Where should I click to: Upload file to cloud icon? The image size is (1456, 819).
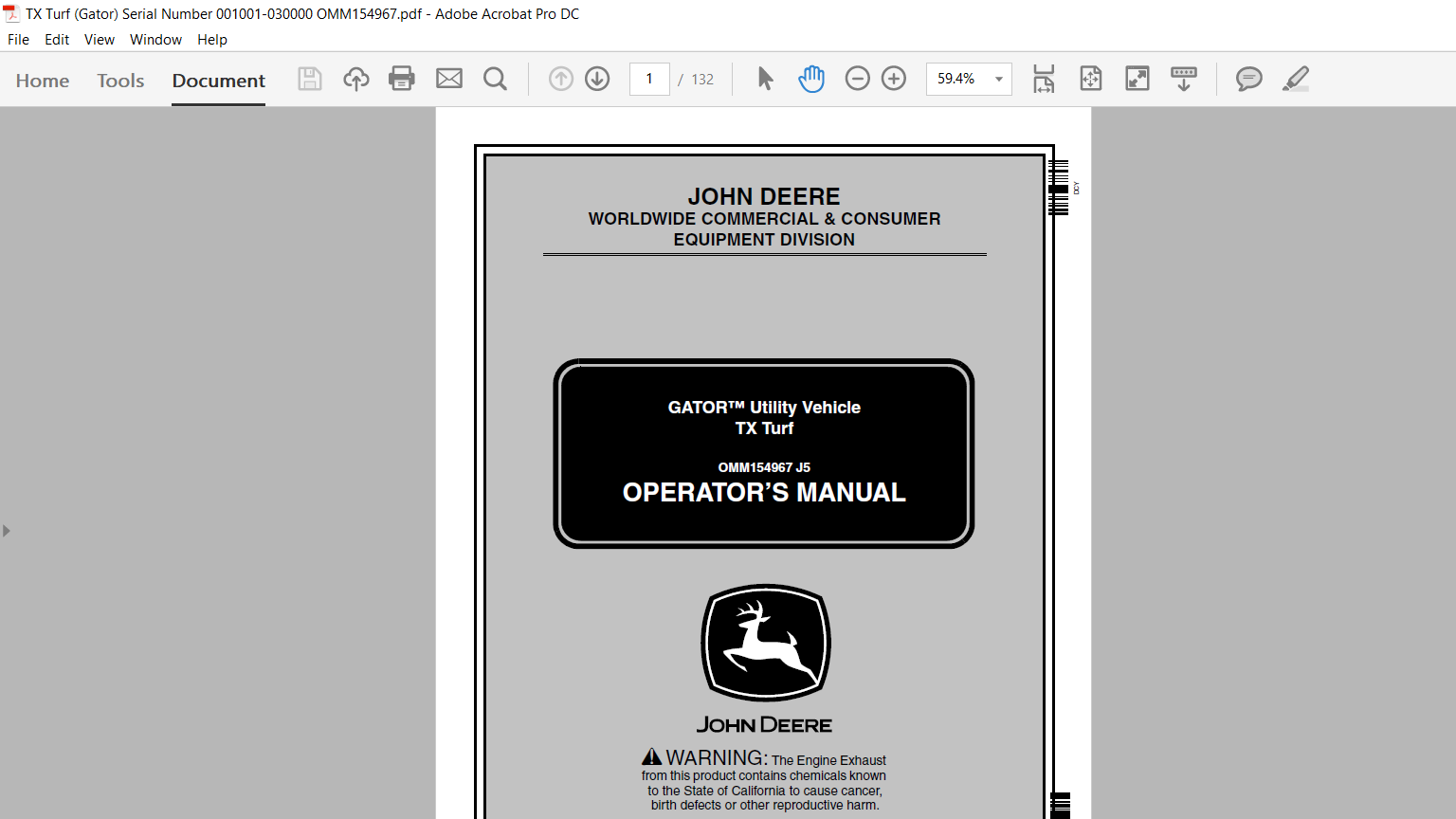coord(356,79)
